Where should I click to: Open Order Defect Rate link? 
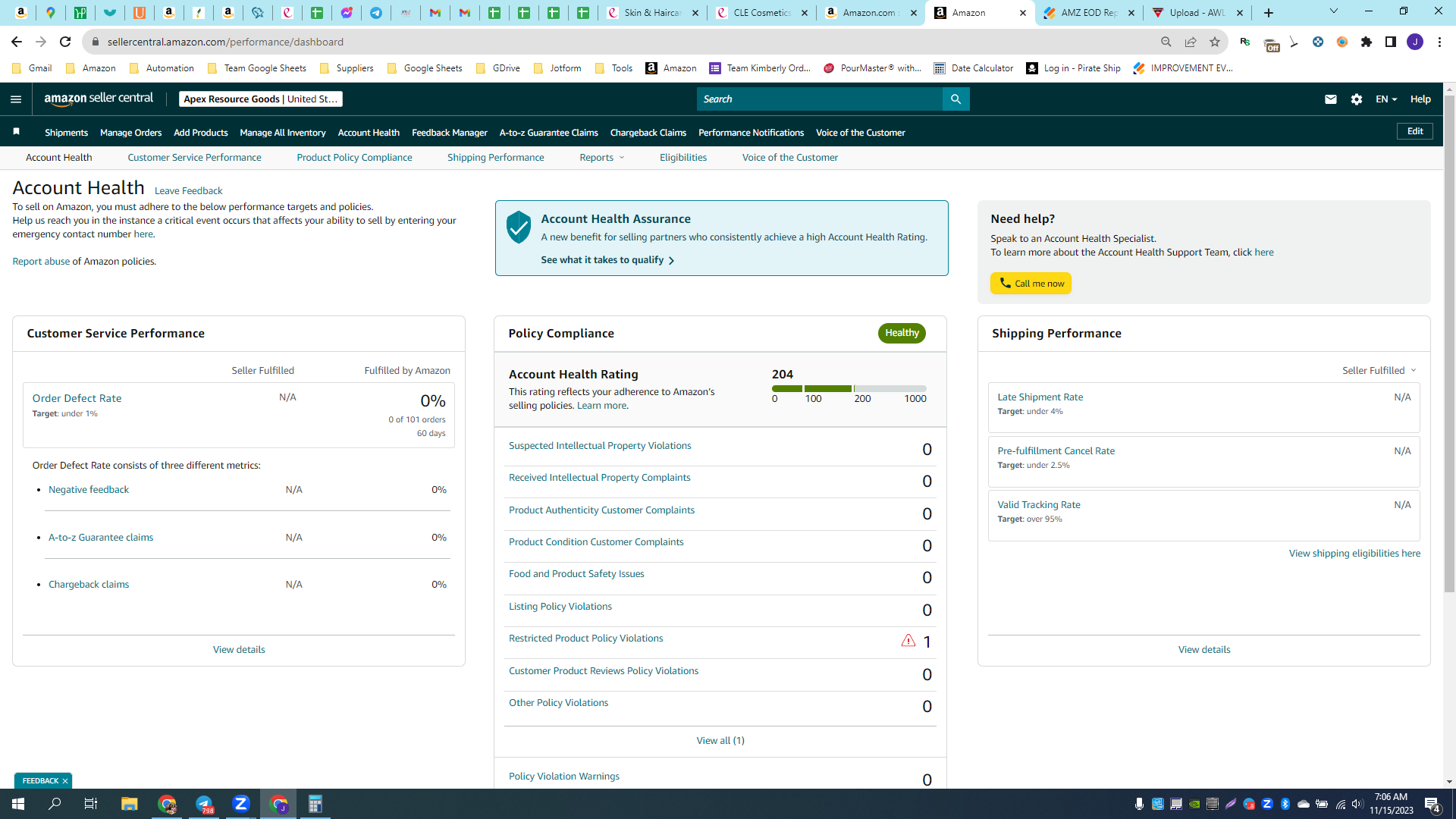pyautogui.click(x=77, y=398)
